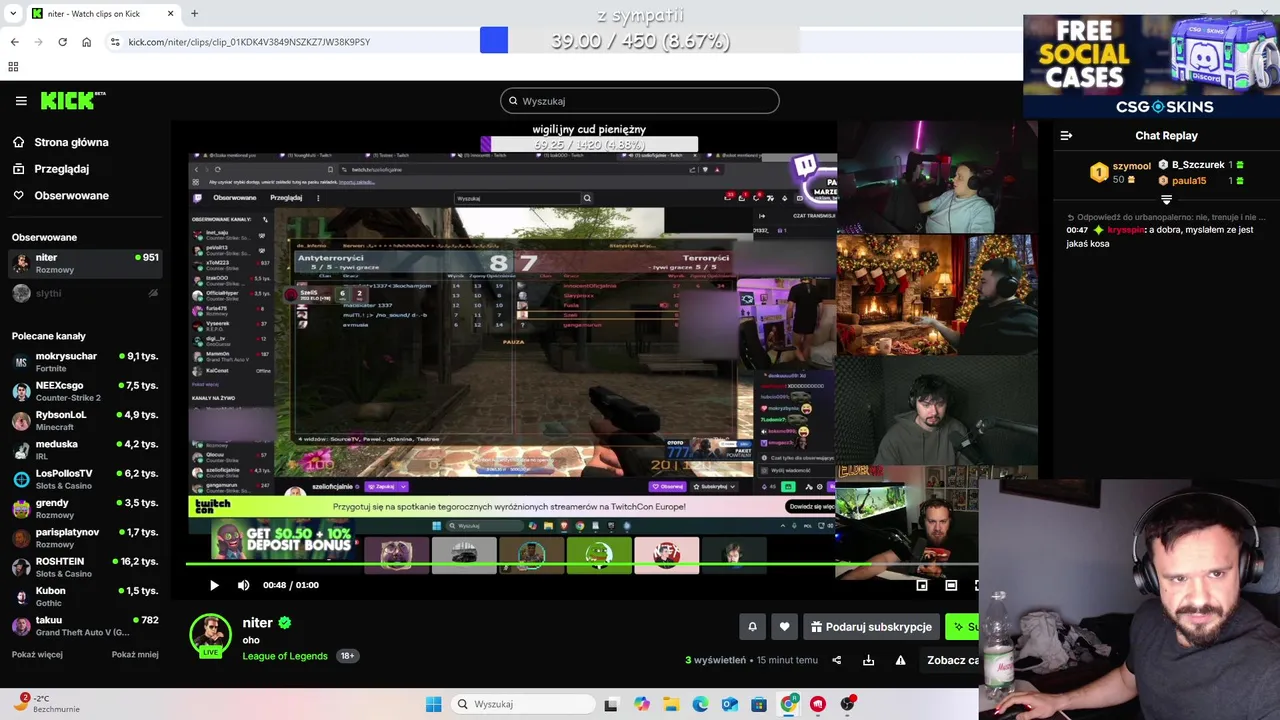
Task: Open Task View on the taskbar
Action: 611,704
